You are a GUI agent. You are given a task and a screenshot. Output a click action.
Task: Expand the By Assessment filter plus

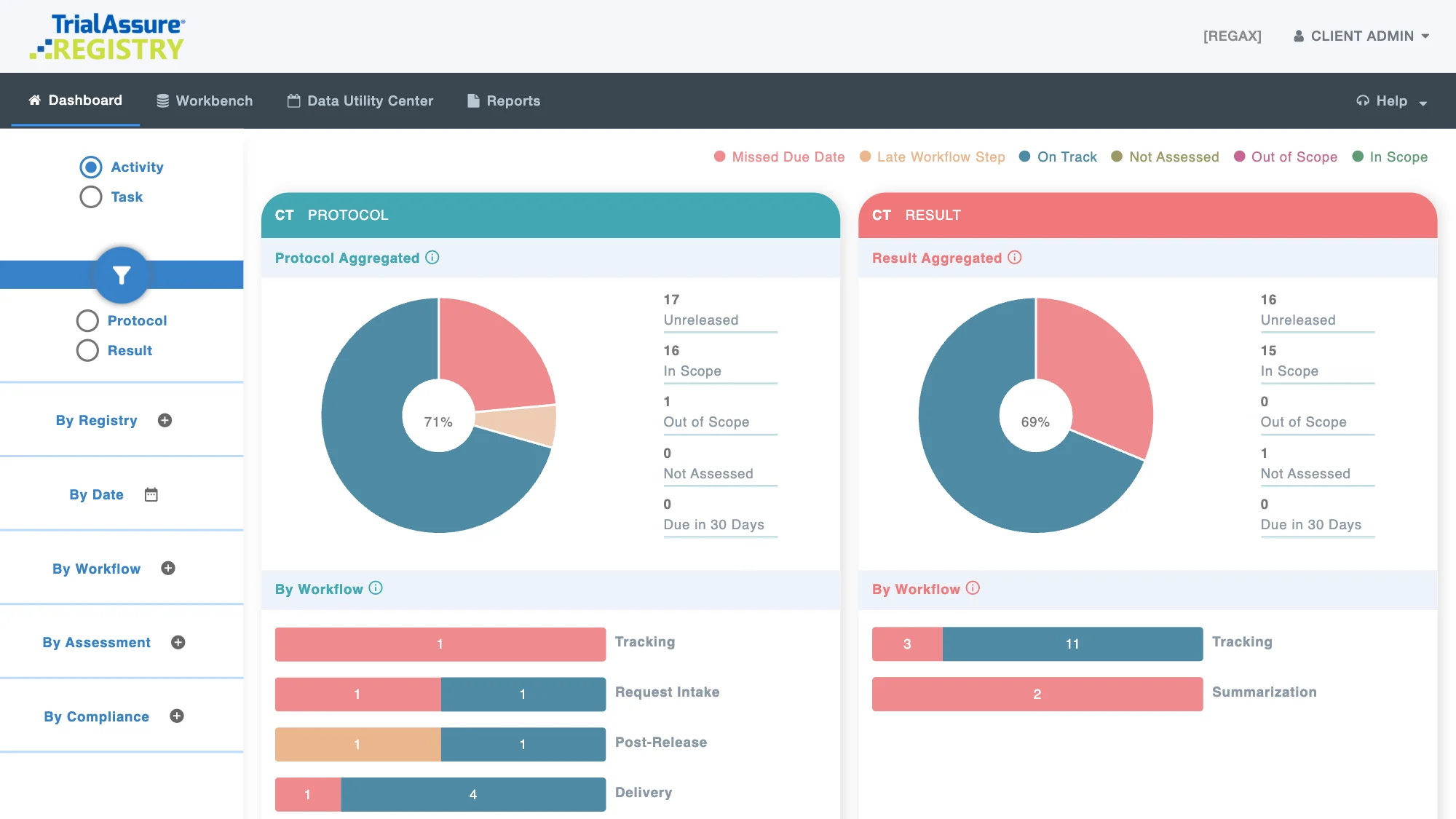pos(178,643)
